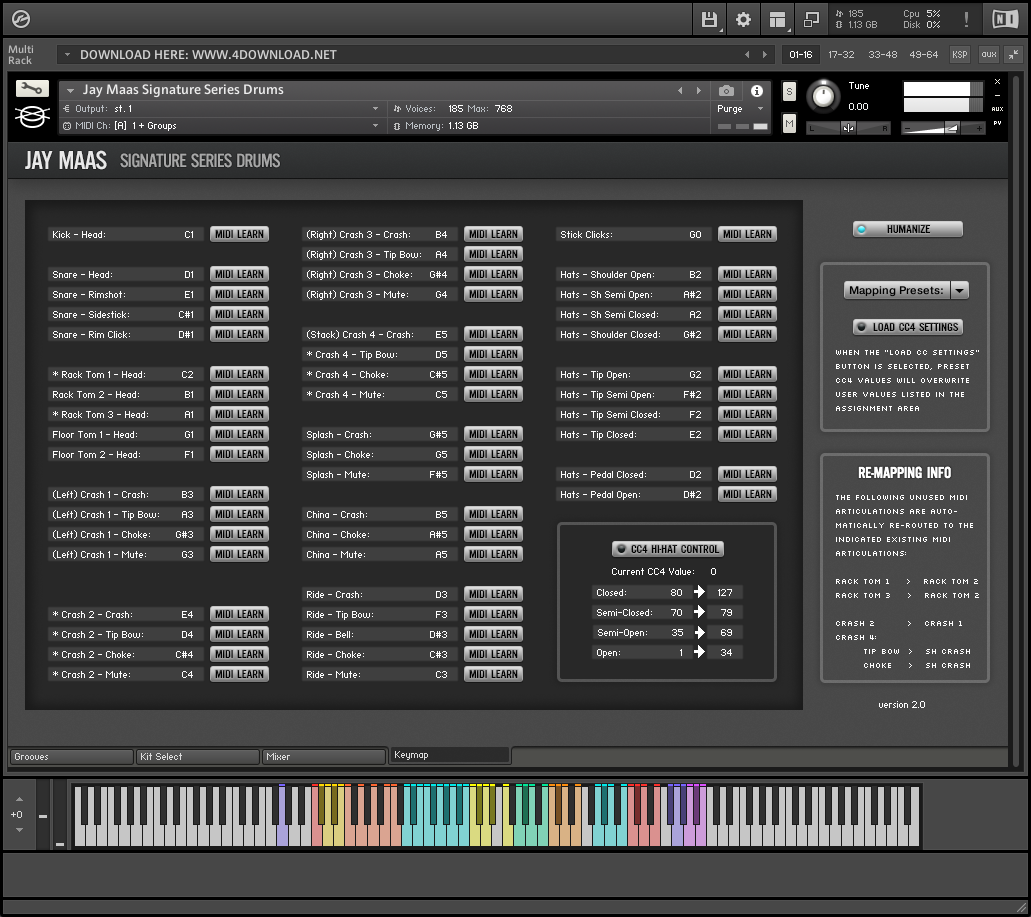1031x917 pixels.
Task: Click MIDI LEARN for Kick - Head
Action: (x=239, y=234)
